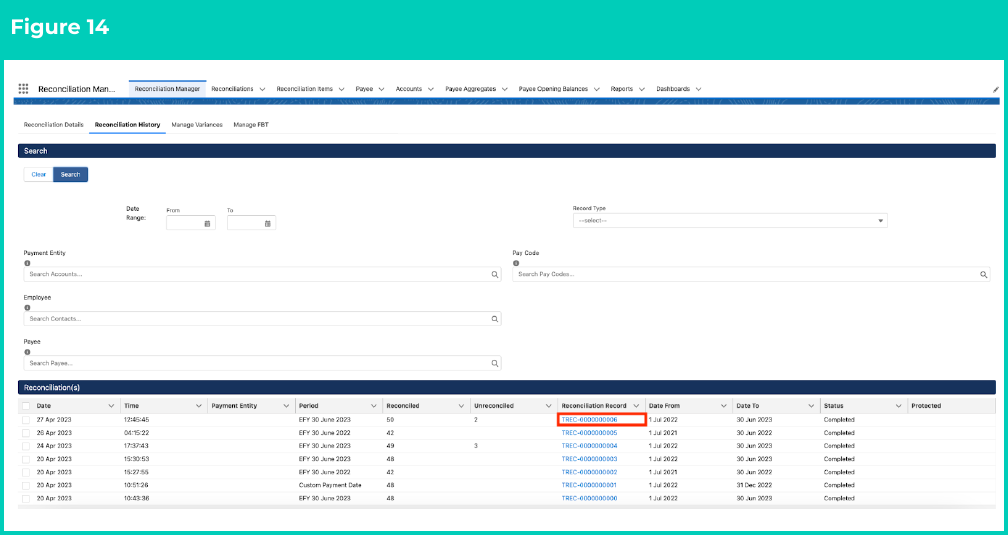
Task: Open the Date Range To calendar icon
Action: tap(267, 224)
